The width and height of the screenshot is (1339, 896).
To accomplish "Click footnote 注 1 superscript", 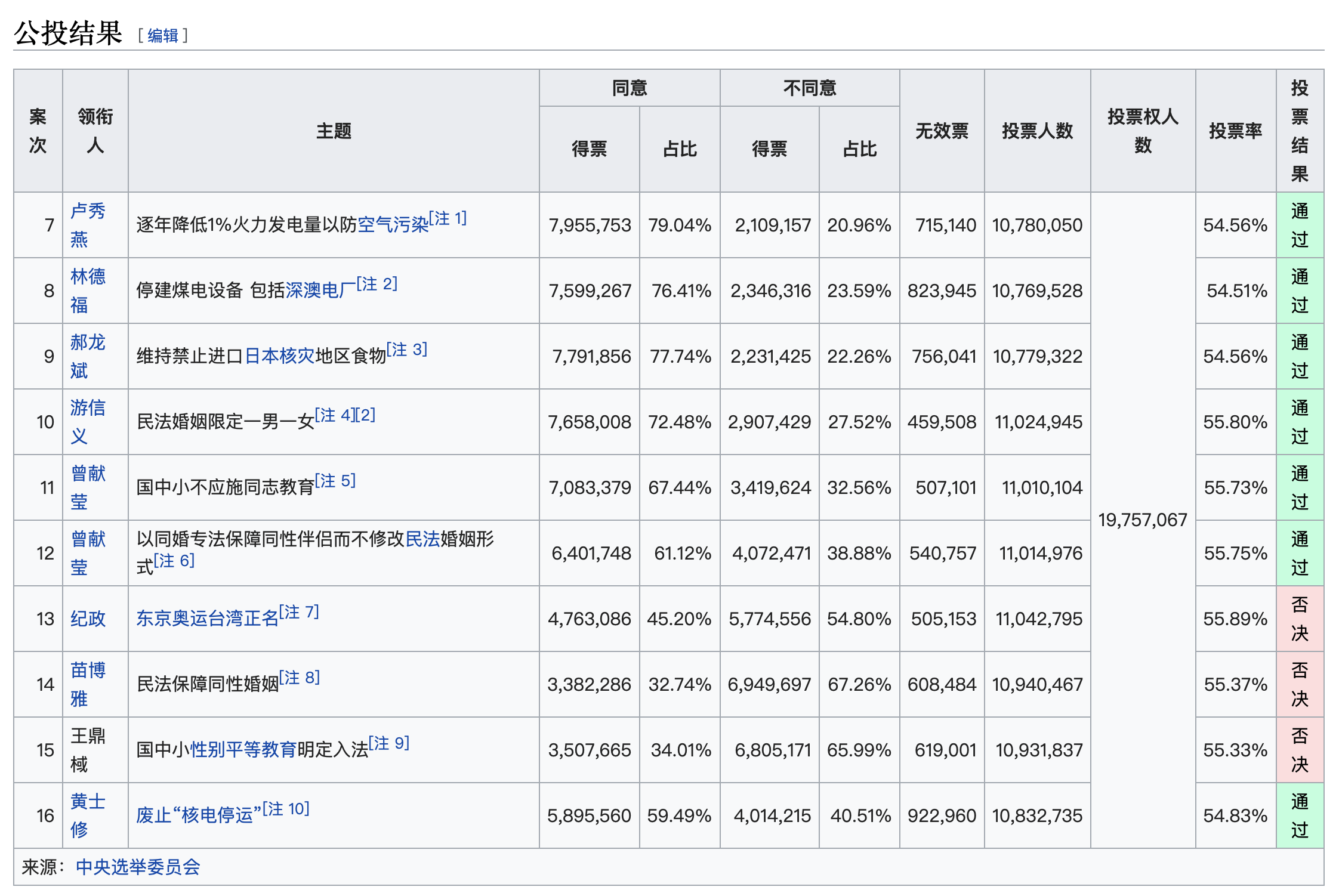I will pyautogui.click(x=448, y=218).
